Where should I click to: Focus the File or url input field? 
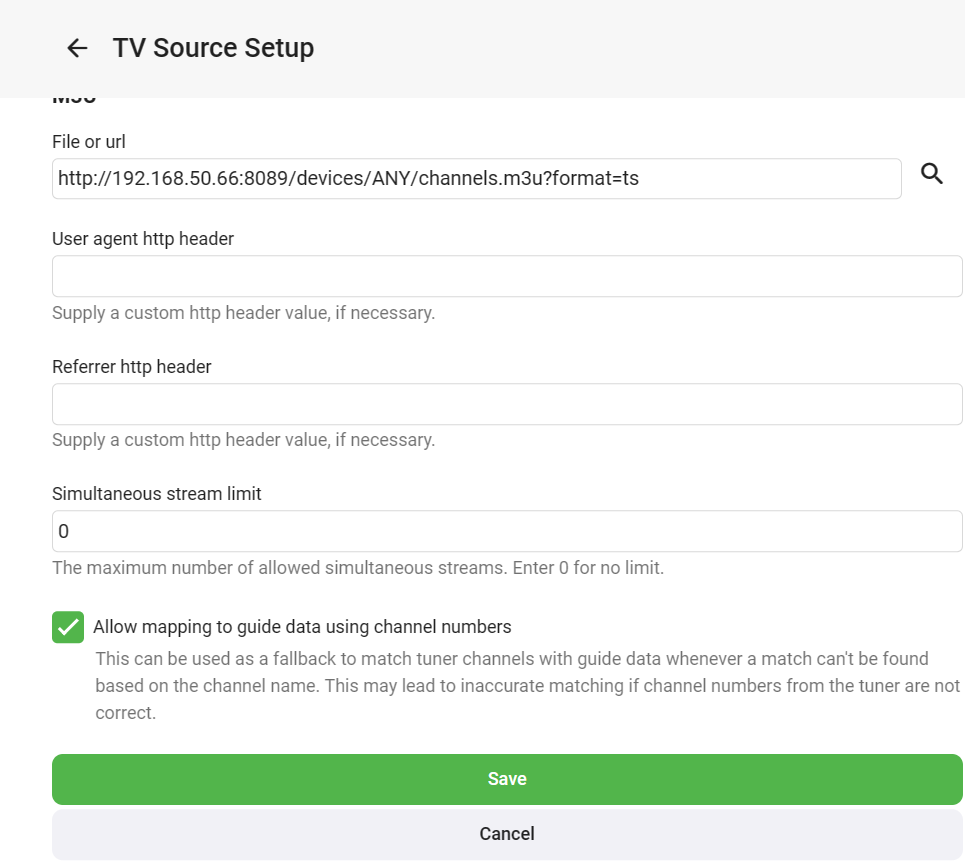coord(476,179)
